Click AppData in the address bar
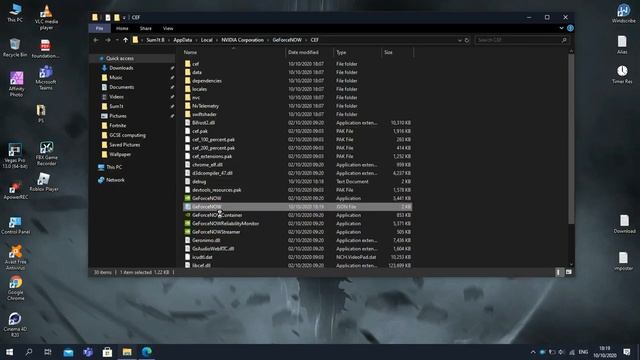Screen dimensions: 640x360 coord(182,40)
